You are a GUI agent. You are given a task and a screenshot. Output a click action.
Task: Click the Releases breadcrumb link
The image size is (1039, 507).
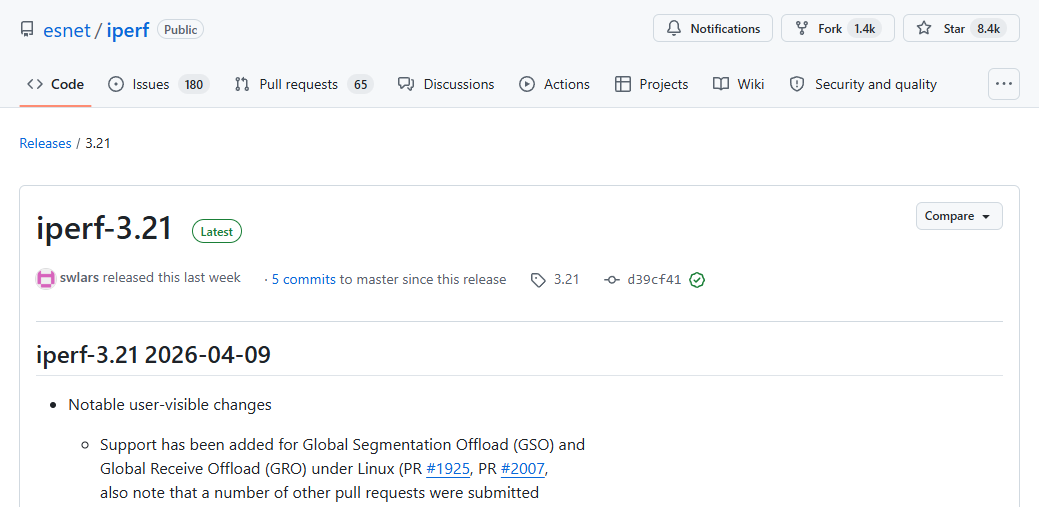[45, 143]
